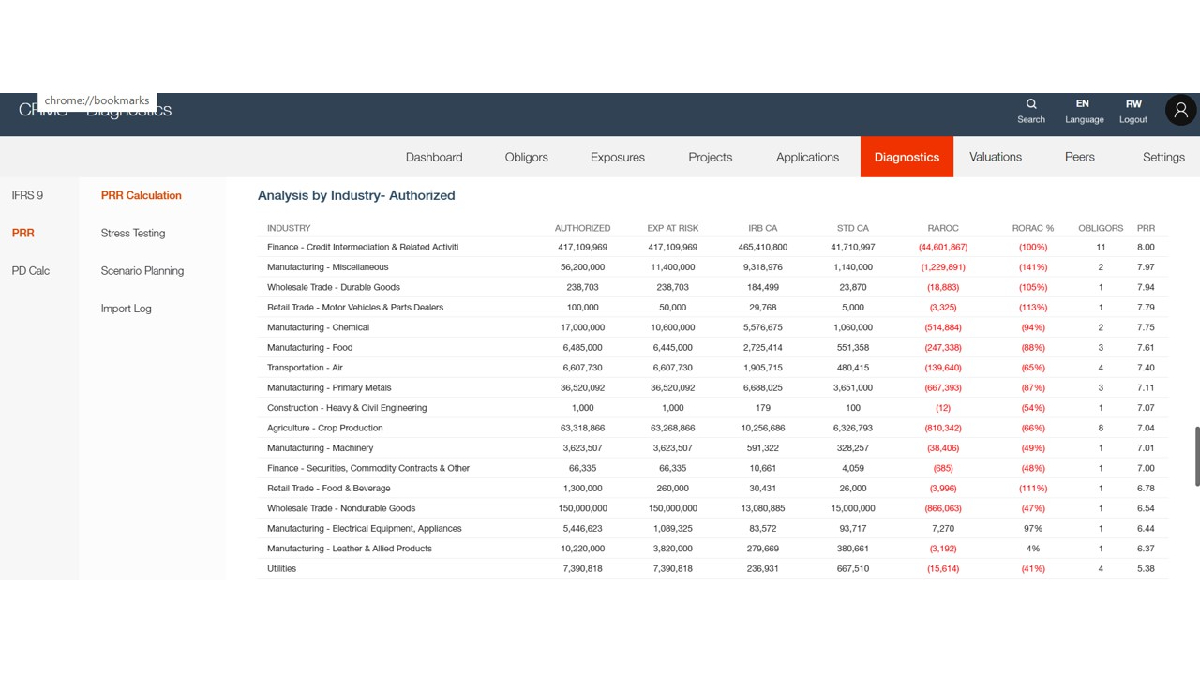Change language via the EN Language icon
Viewport: 1200px width, 675px height.
(1082, 110)
